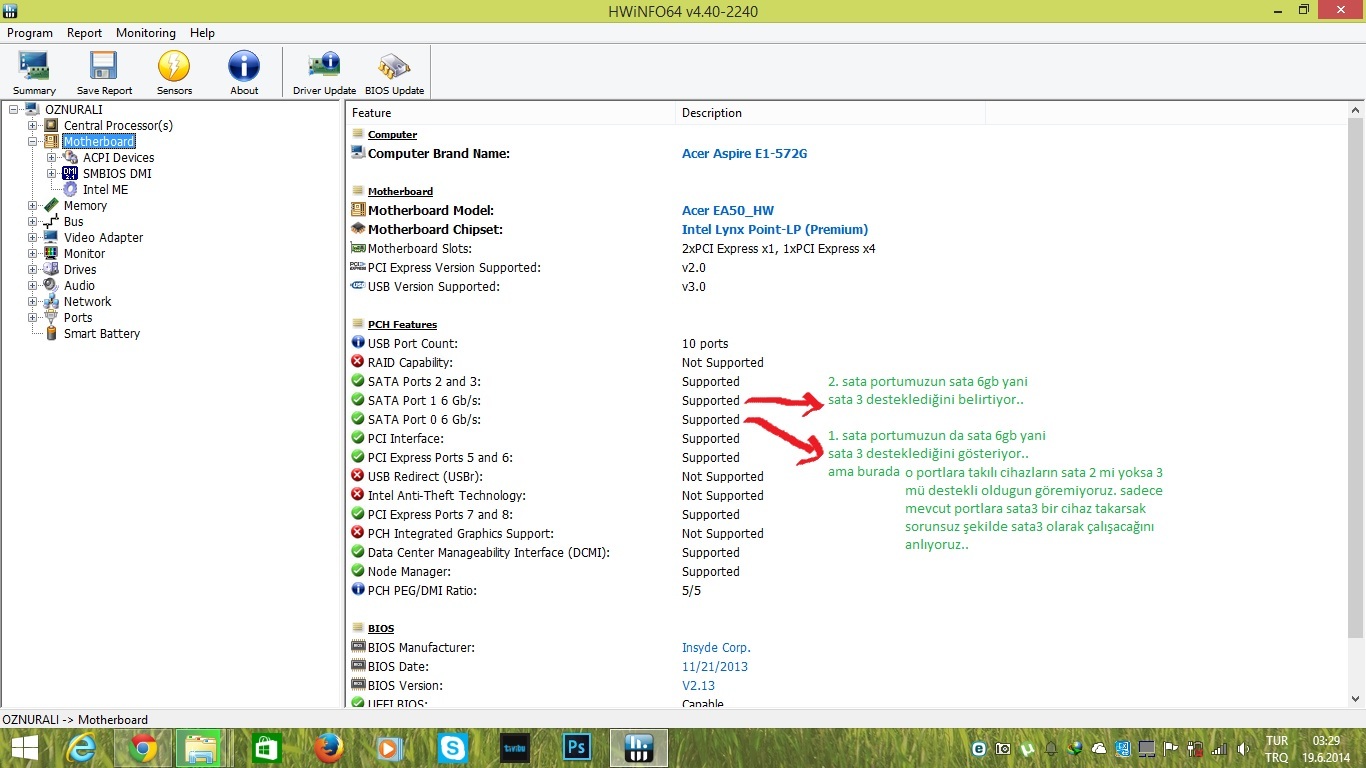
Task: Select the SATA Port 1 6 Gb/s row
Action: [x=847, y=400]
